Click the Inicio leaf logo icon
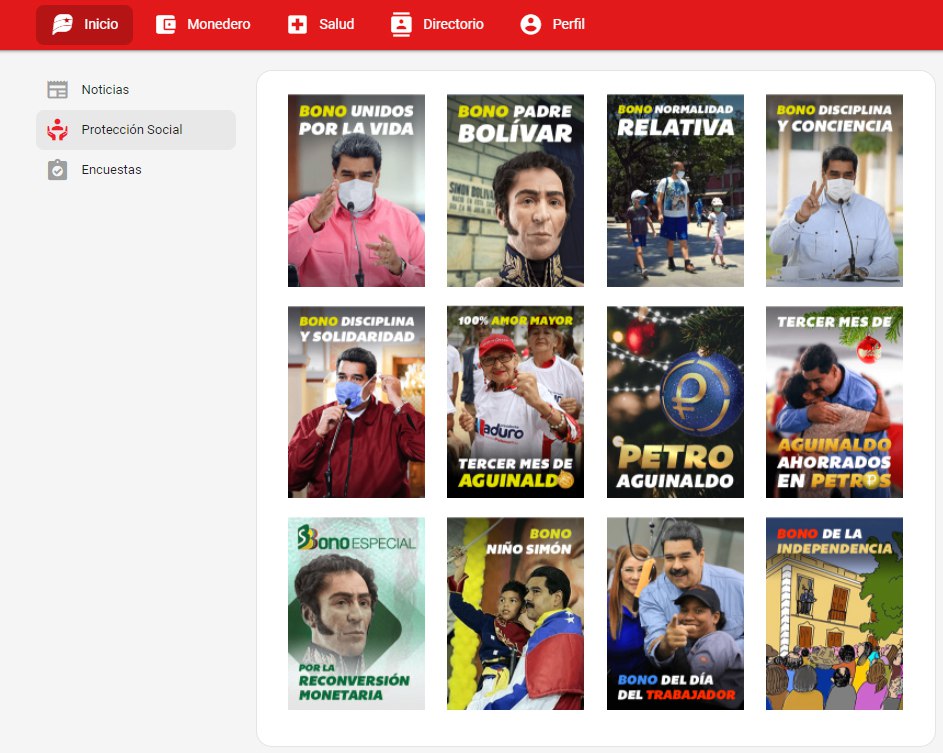 (x=63, y=24)
